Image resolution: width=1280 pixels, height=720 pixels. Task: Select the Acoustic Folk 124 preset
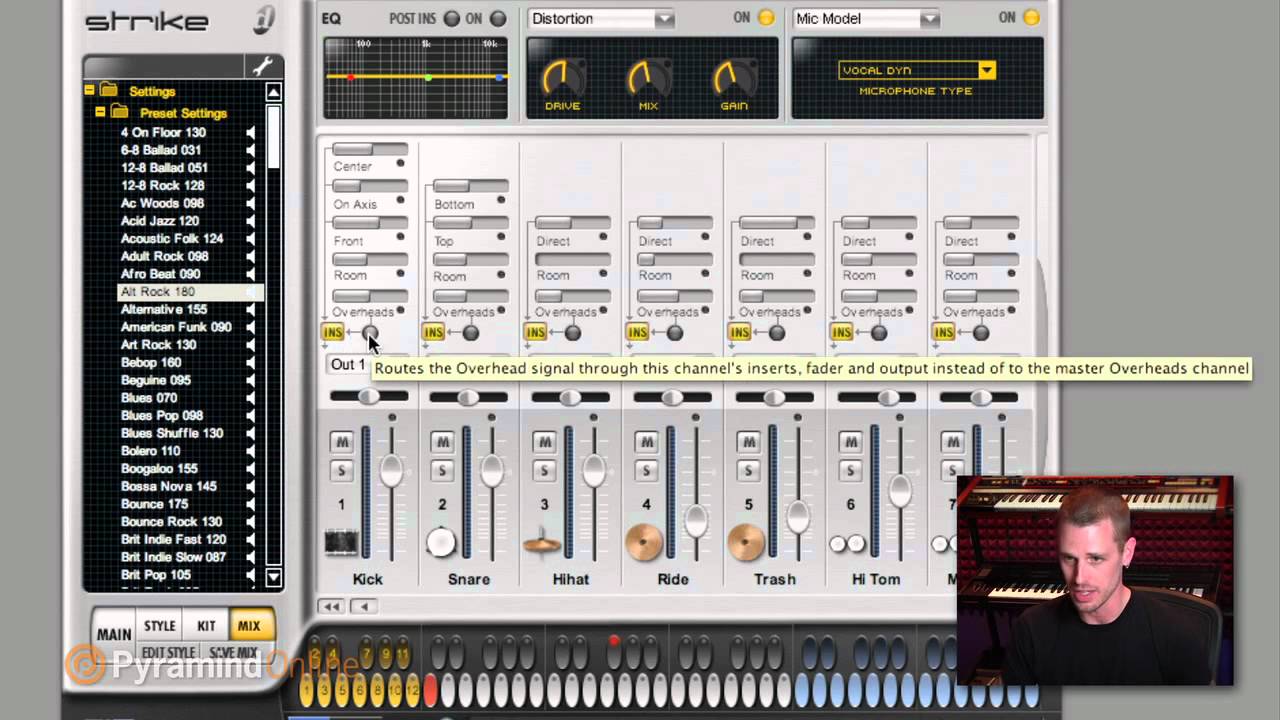pyautogui.click(x=172, y=239)
